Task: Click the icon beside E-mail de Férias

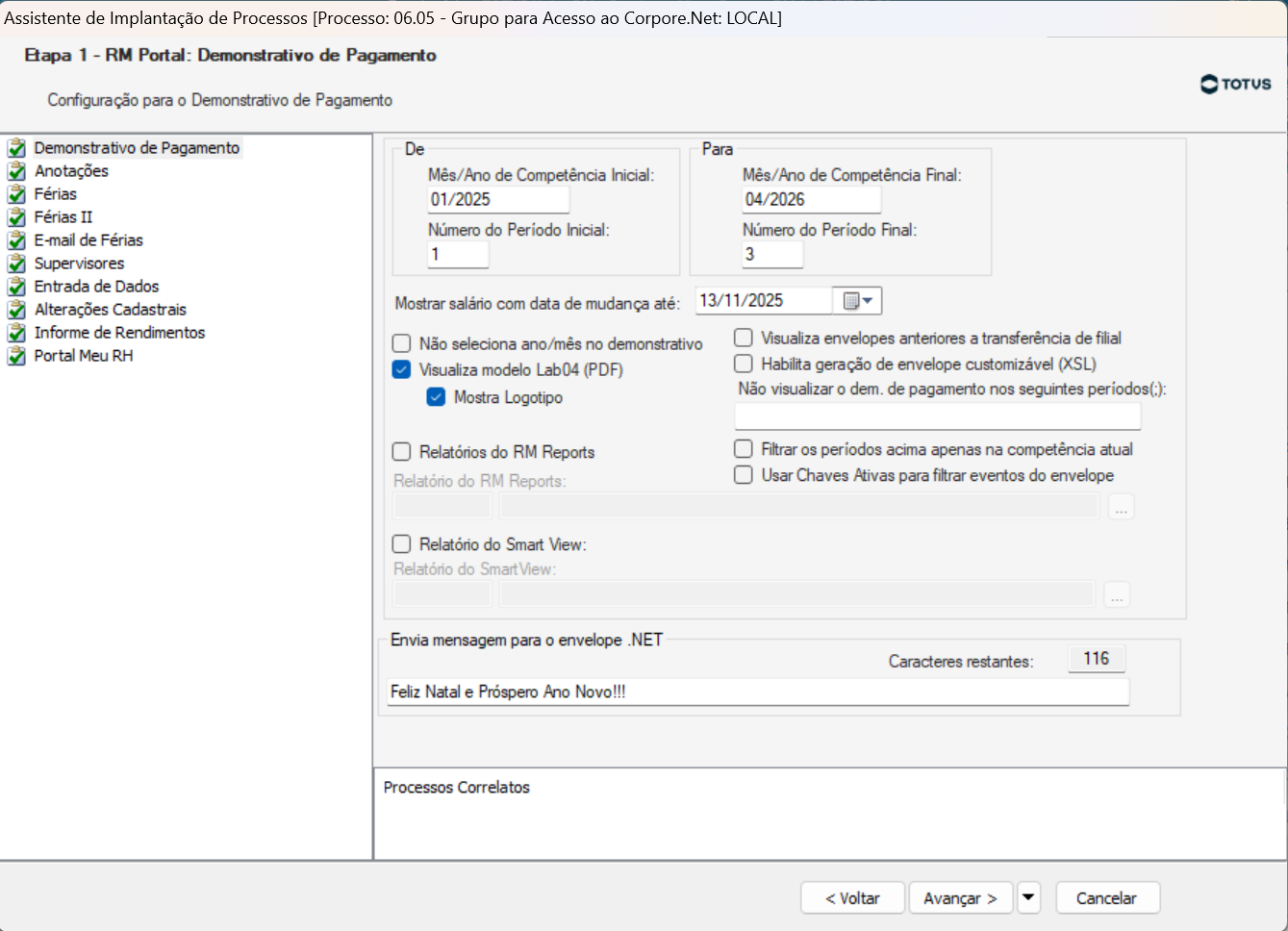Action: [x=16, y=240]
